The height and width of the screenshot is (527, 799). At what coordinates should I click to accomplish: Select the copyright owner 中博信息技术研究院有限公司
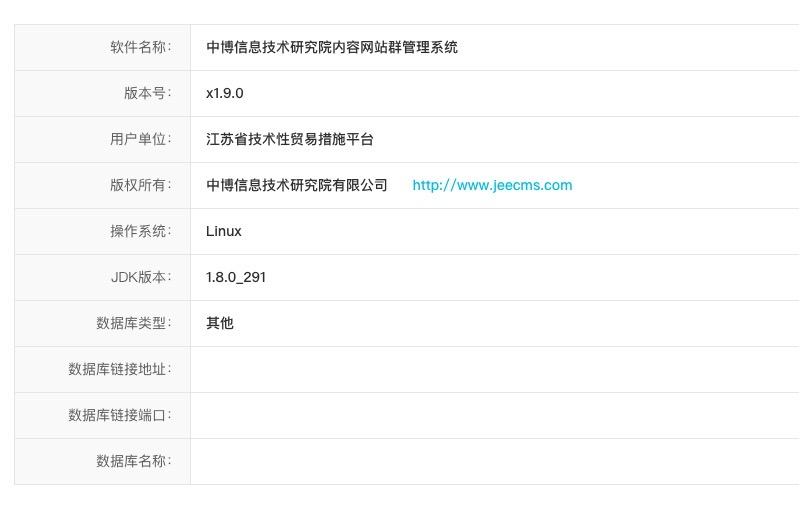(x=297, y=185)
